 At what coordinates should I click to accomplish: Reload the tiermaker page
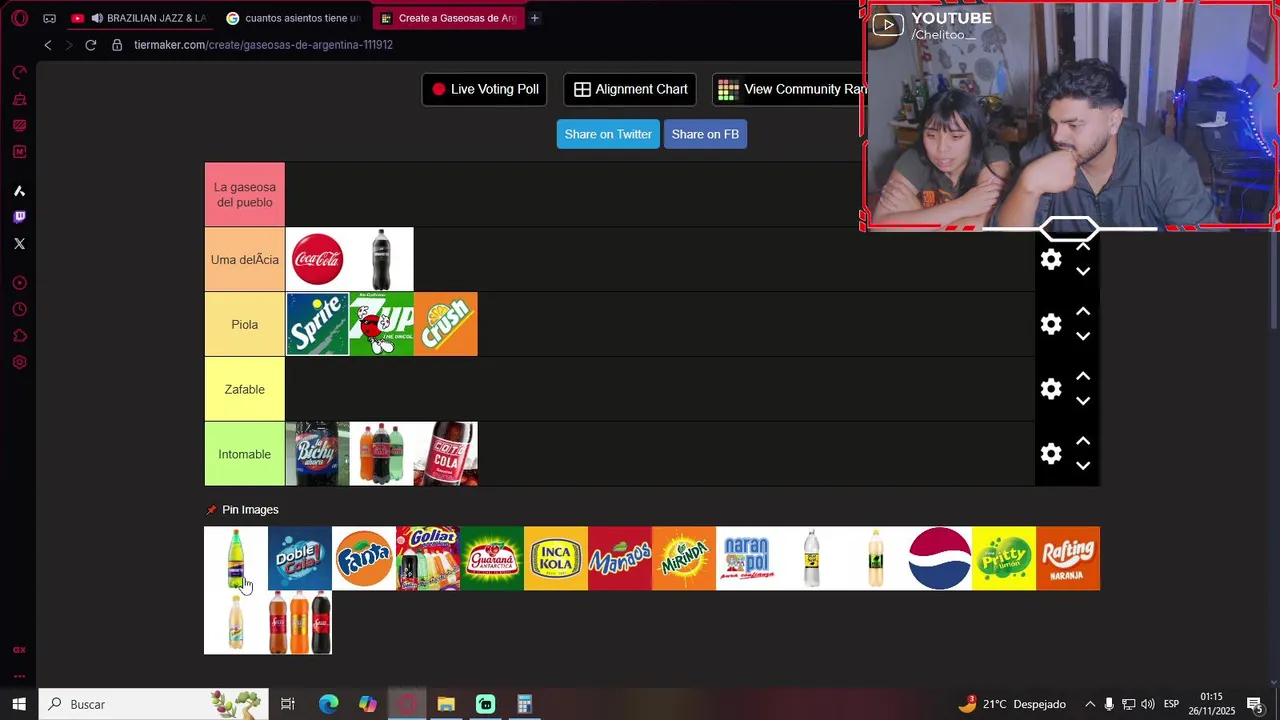click(90, 45)
